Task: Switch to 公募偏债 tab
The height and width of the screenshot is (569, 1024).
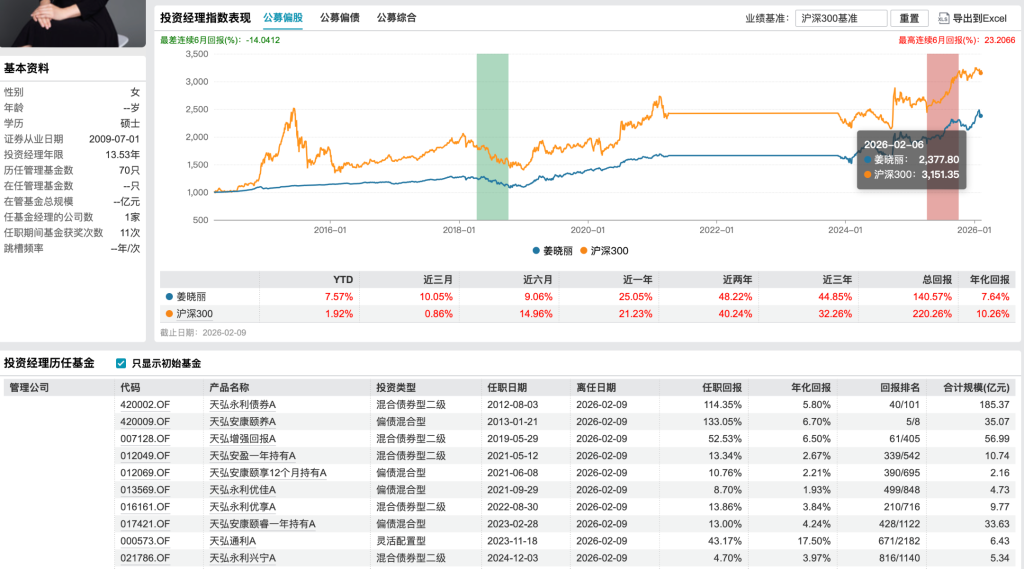Action: (340, 18)
